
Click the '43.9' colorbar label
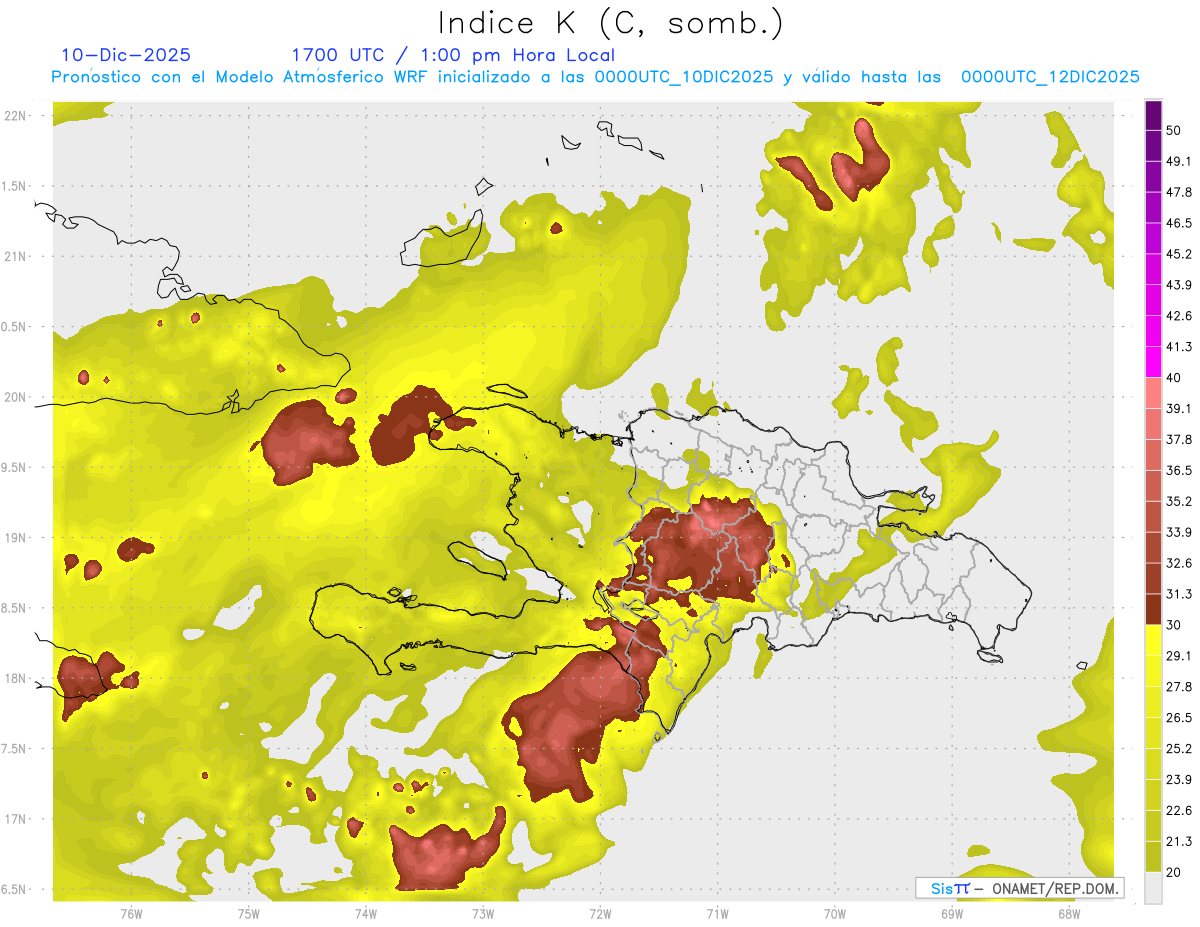pos(1179,285)
